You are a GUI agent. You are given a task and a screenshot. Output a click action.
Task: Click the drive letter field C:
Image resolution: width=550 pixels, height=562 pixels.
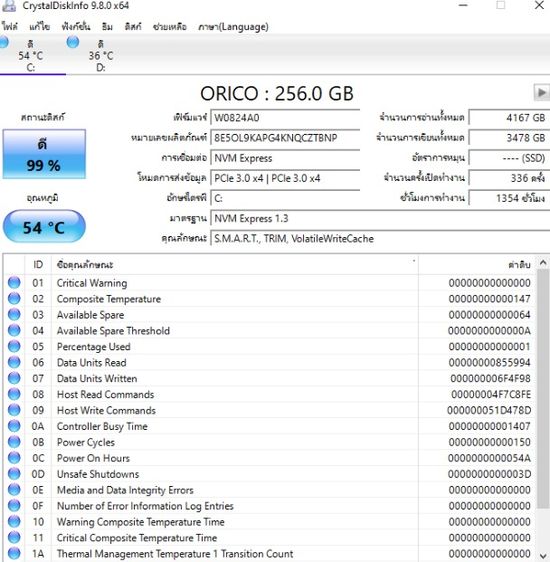[x=285, y=198]
